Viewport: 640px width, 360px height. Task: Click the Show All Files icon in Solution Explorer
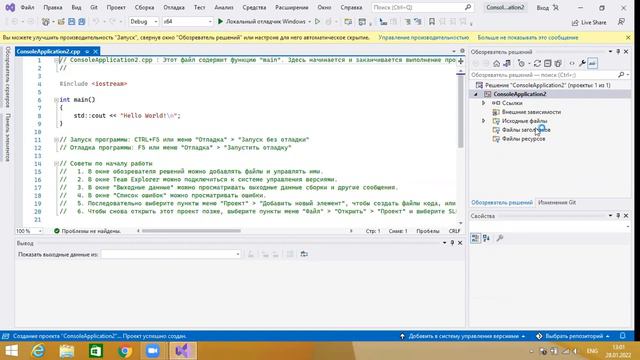tap(558, 63)
